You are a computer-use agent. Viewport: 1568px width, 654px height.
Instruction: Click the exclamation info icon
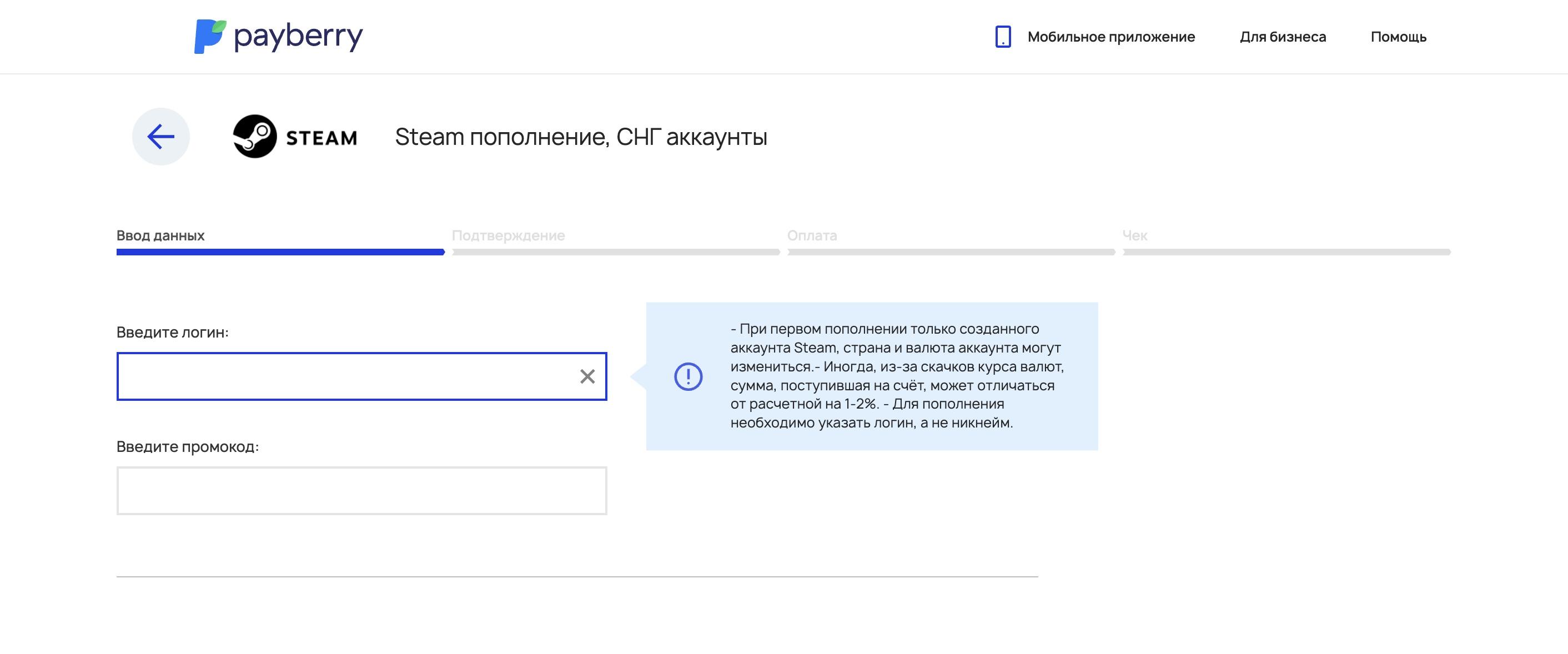coord(688,376)
